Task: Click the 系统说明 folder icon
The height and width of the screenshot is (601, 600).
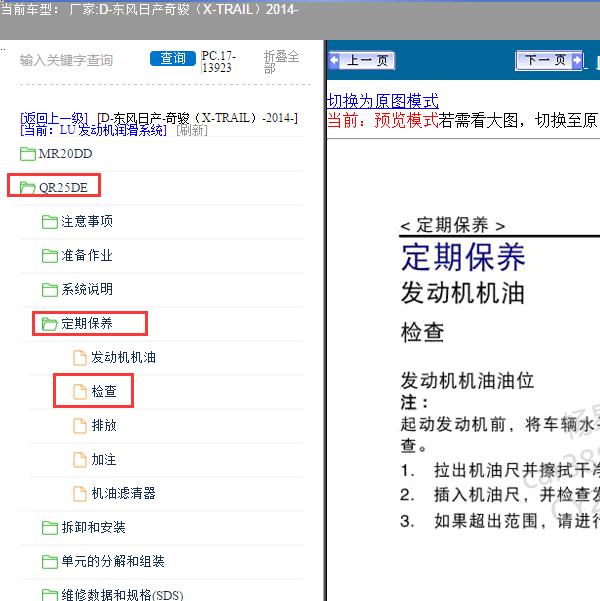Action: [x=50, y=289]
